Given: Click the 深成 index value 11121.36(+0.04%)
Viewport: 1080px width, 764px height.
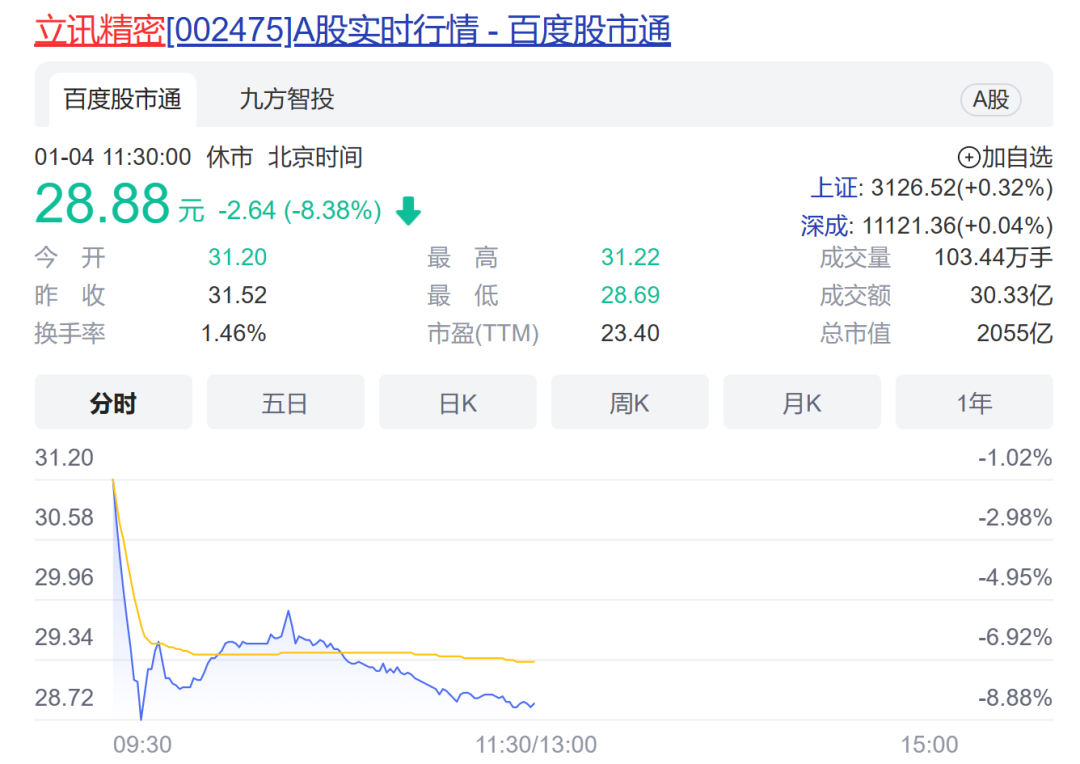Looking at the screenshot, I should point(958,225).
